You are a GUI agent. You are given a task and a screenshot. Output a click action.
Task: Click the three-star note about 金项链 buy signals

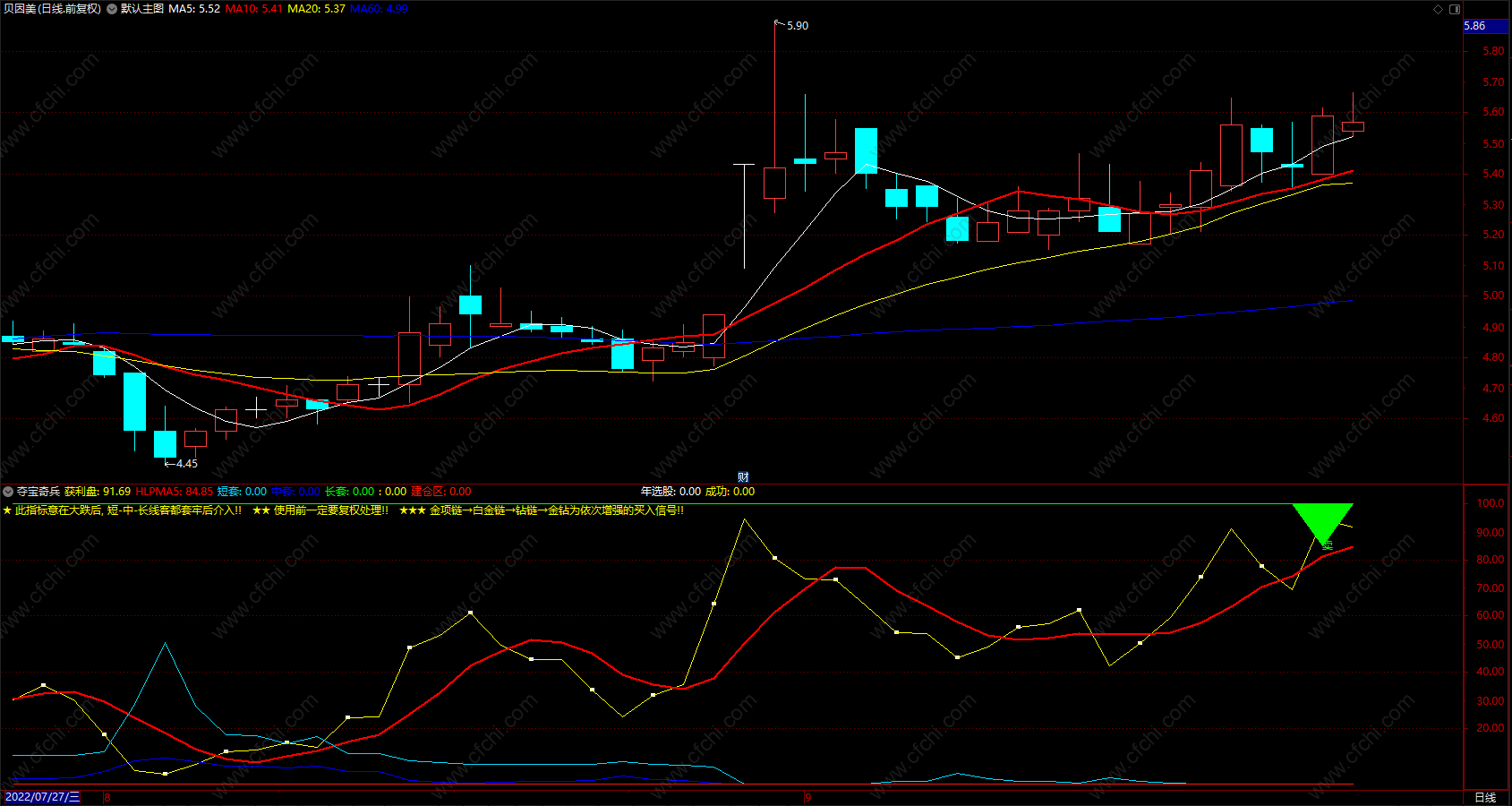[542, 510]
